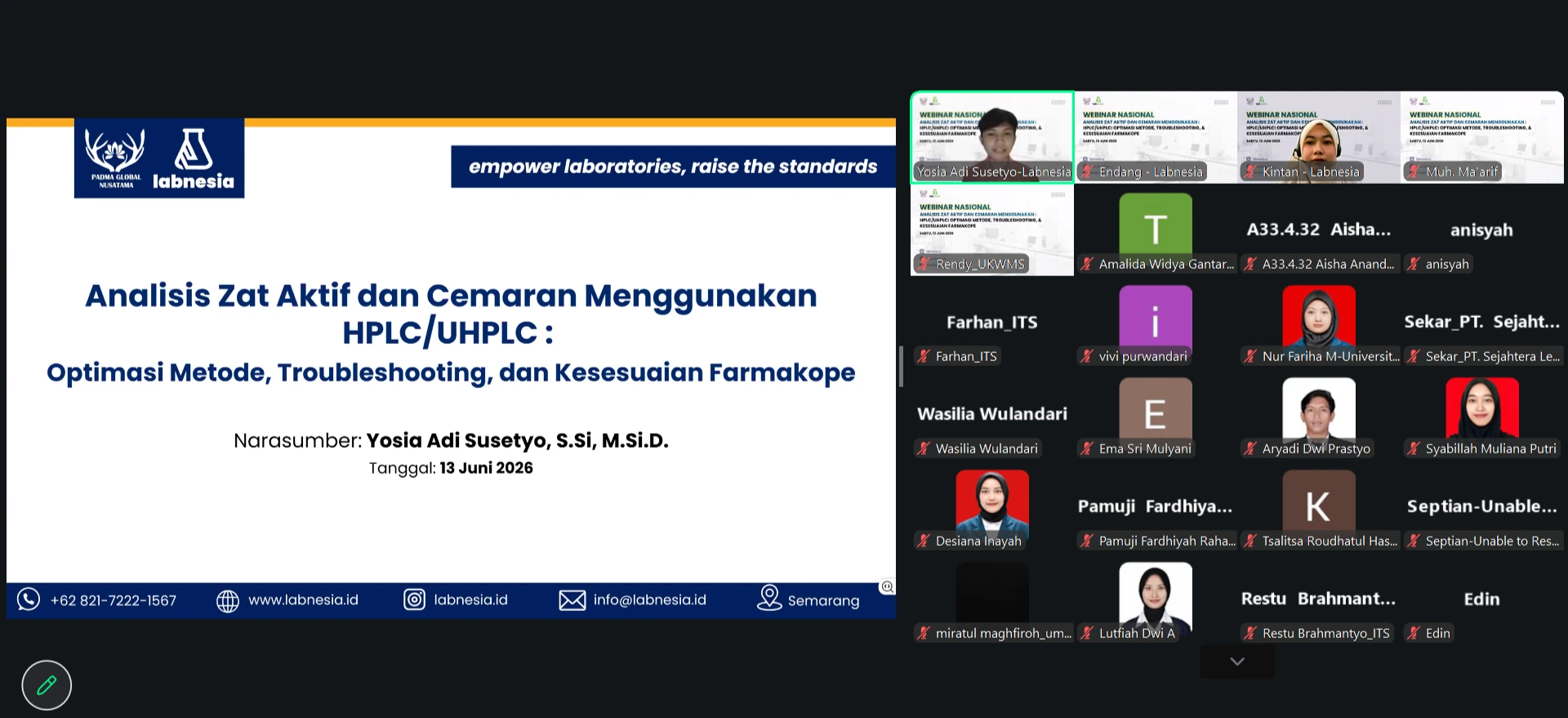Select Endang - Labnesia video tile

coord(1156,137)
